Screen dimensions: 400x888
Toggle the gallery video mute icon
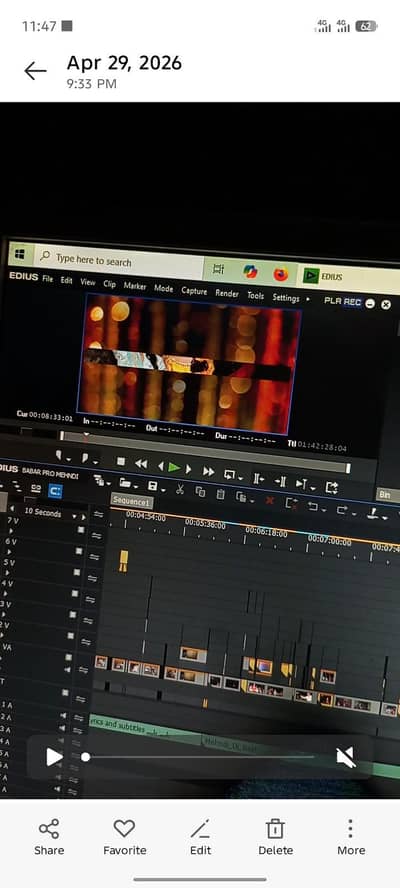point(345,757)
